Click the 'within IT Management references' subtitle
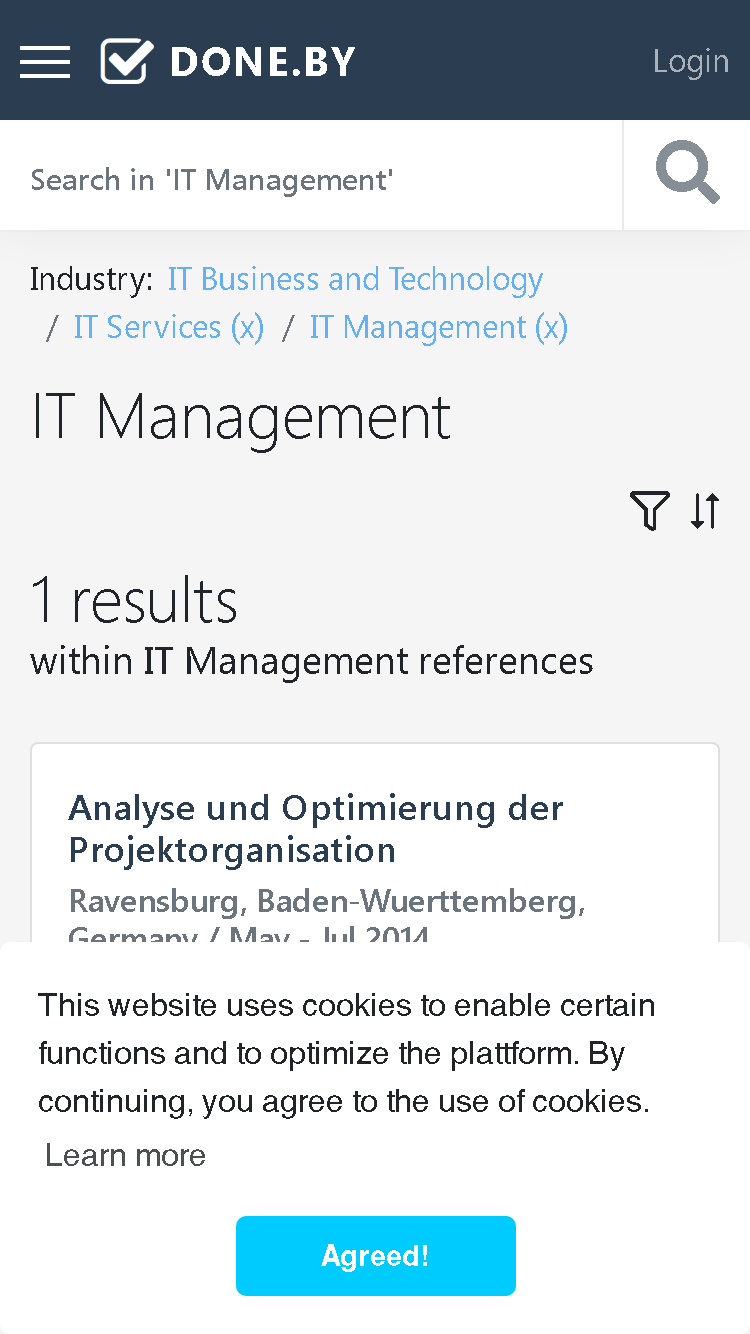750x1334 pixels. 312,661
